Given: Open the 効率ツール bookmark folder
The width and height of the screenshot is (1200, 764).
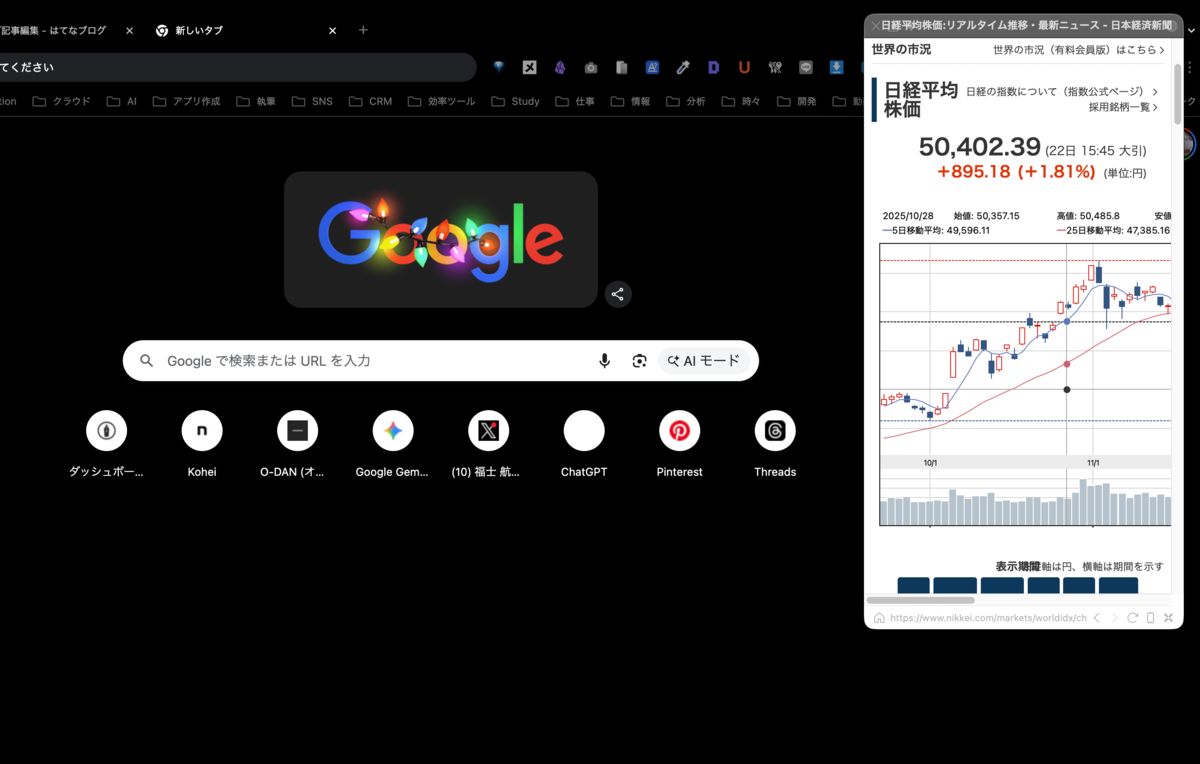Looking at the screenshot, I should tap(442, 101).
